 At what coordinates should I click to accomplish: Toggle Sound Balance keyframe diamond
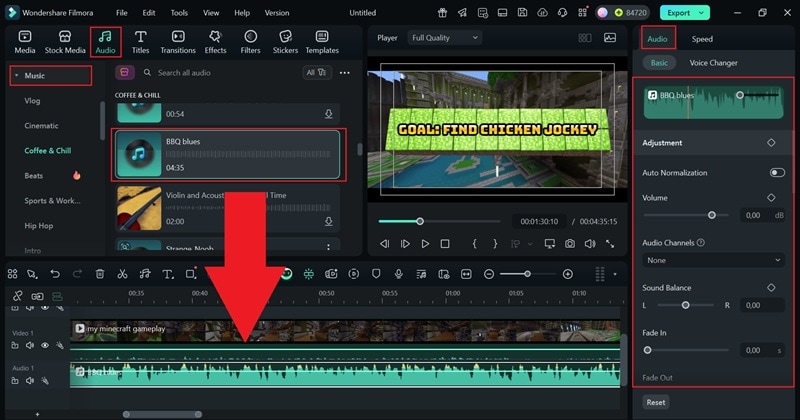771,288
